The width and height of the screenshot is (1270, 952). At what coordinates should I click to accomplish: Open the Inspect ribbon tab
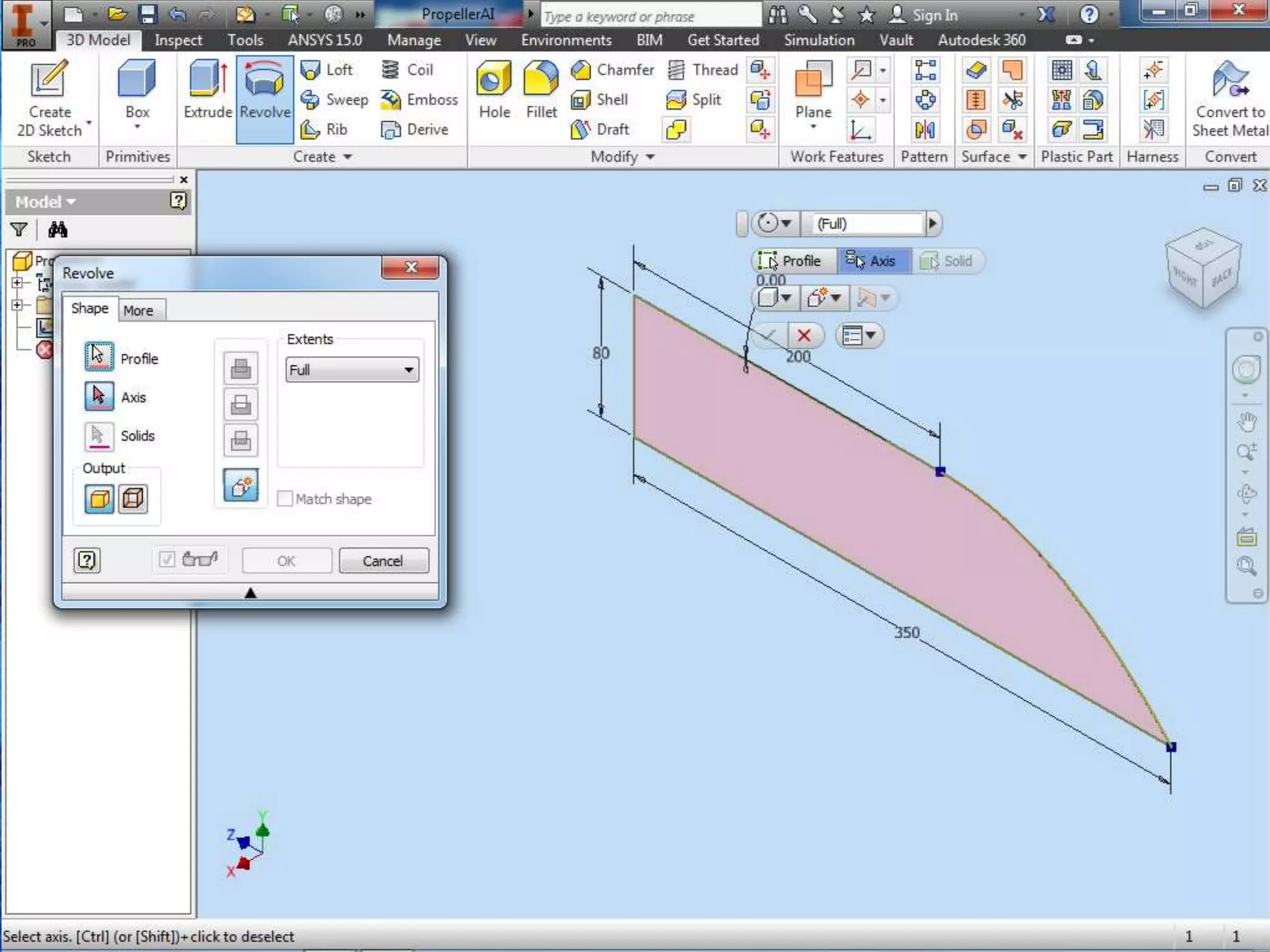tap(178, 40)
